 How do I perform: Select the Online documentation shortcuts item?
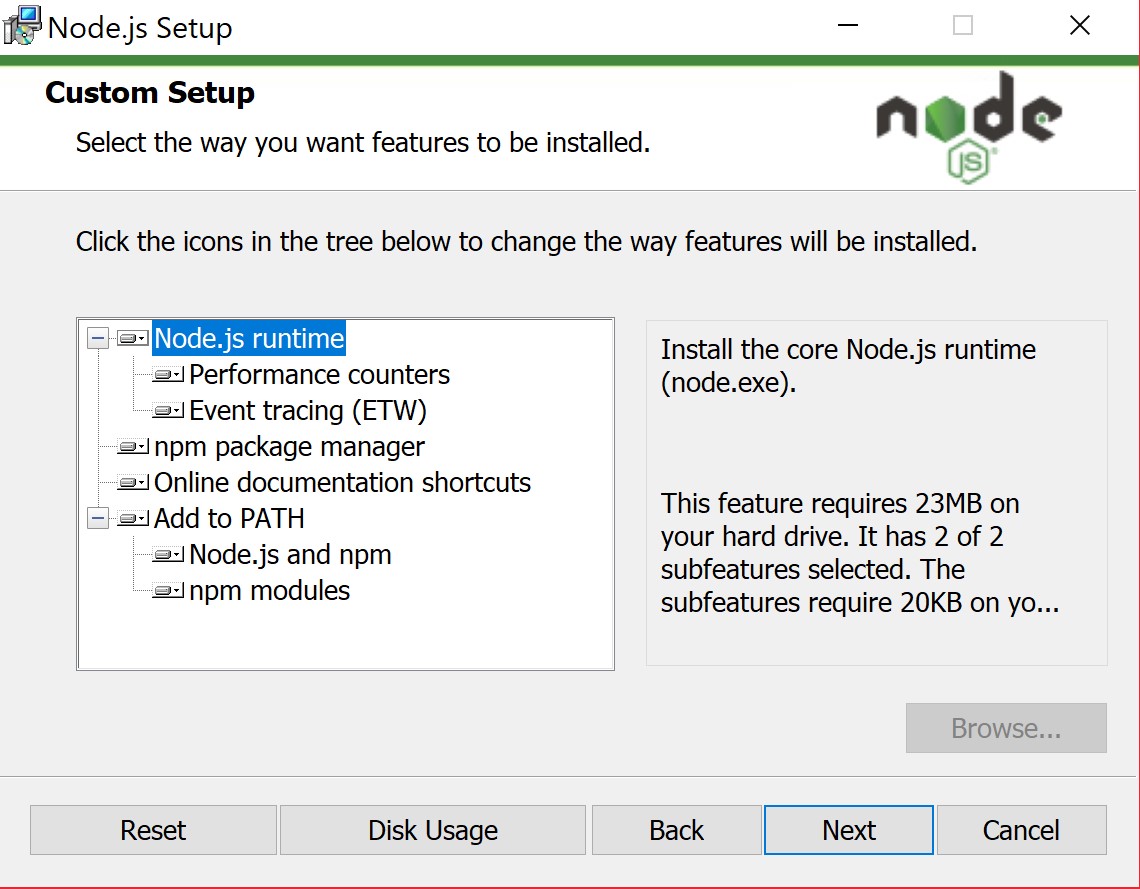pyautogui.click(x=342, y=483)
